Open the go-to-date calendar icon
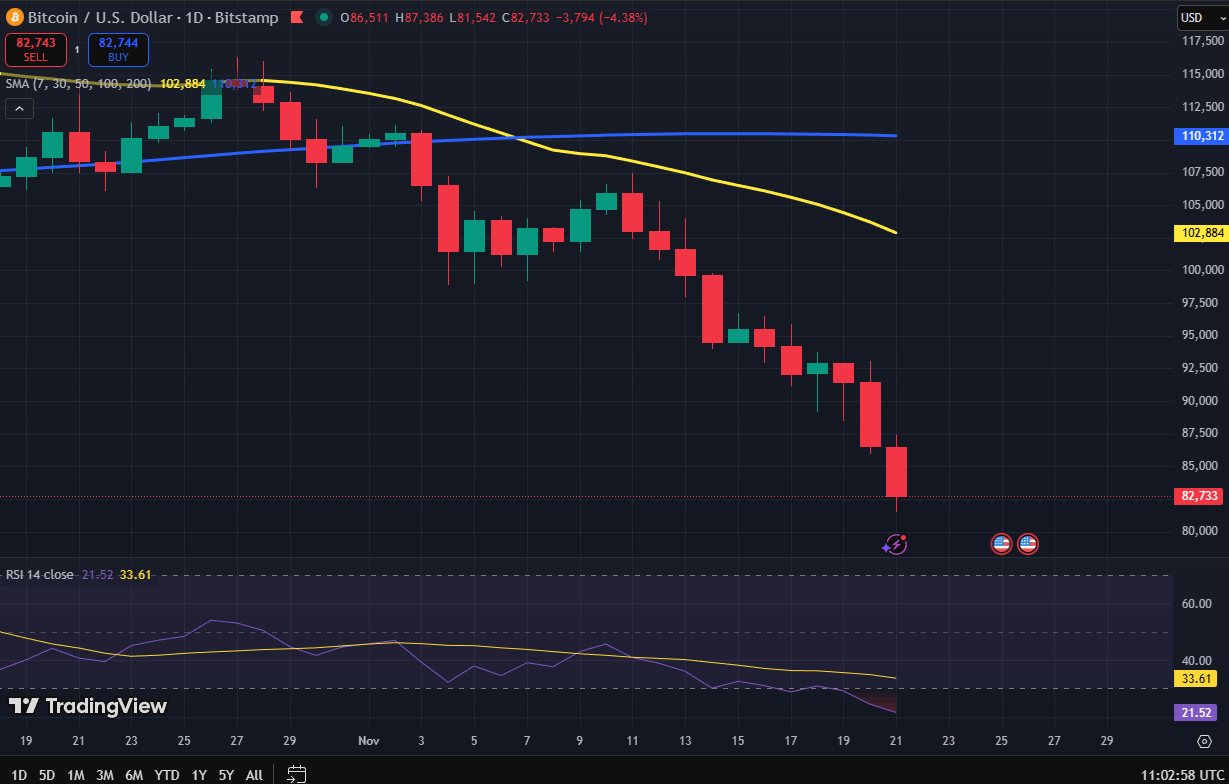The height and width of the screenshot is (784, 1229). 296,773
